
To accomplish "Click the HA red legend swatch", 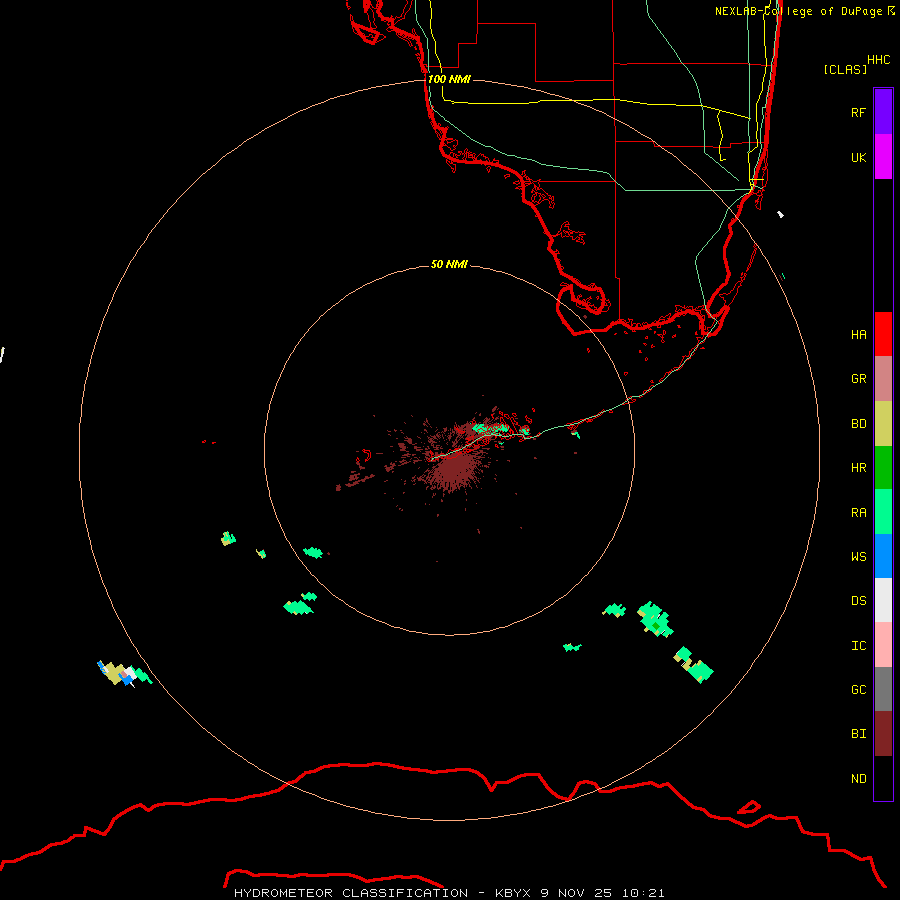I will pos(883,334).
